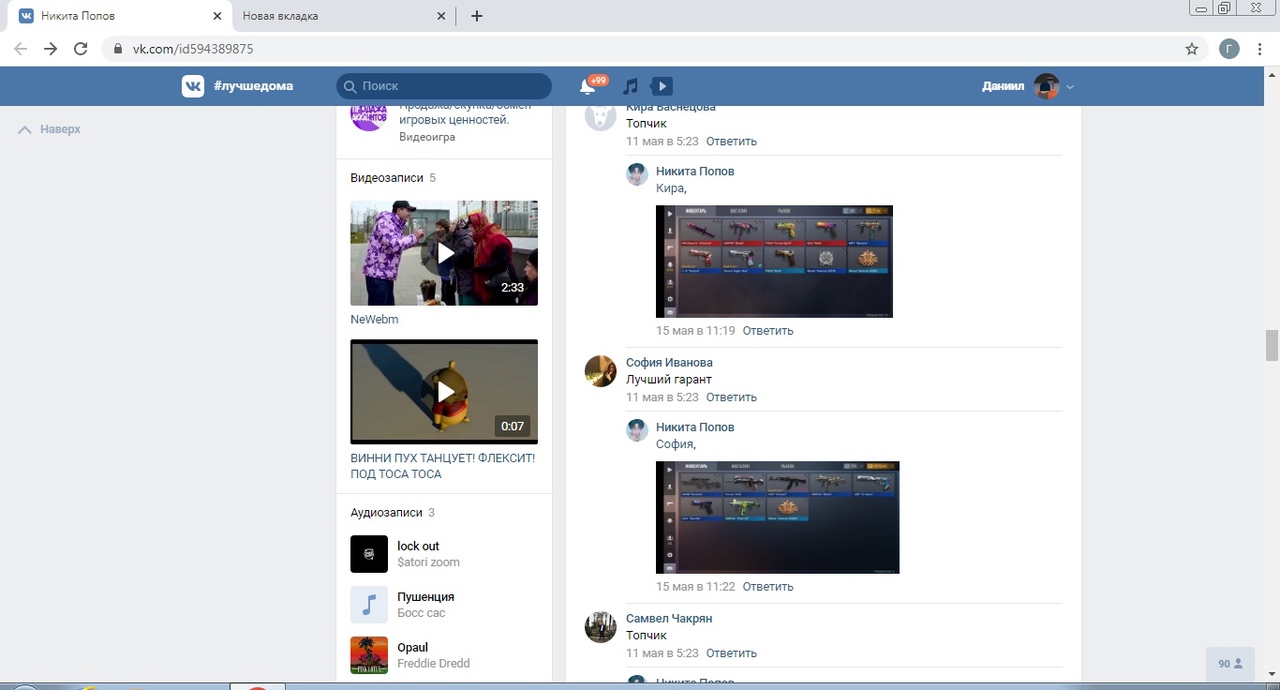Click the video player icon in header
This screenshot has width=1280, height=690.
click(x=662, y=87)
